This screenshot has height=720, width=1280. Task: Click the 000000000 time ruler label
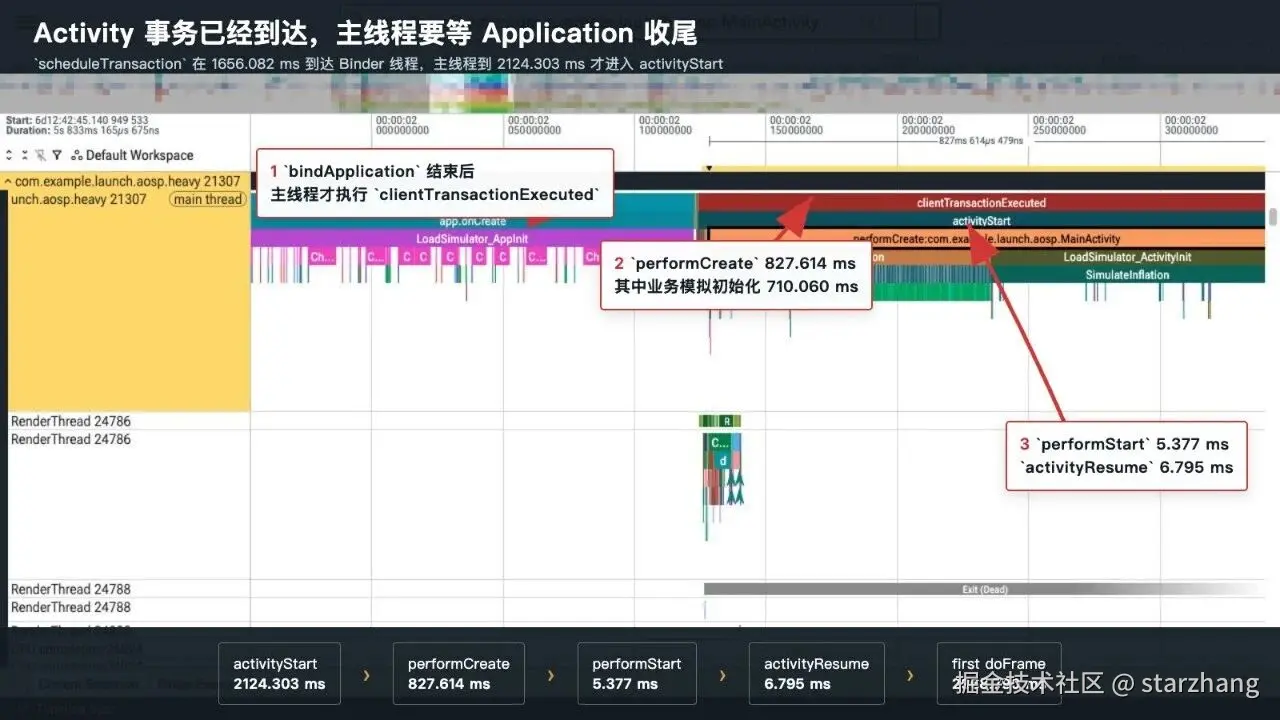point(402,130)
